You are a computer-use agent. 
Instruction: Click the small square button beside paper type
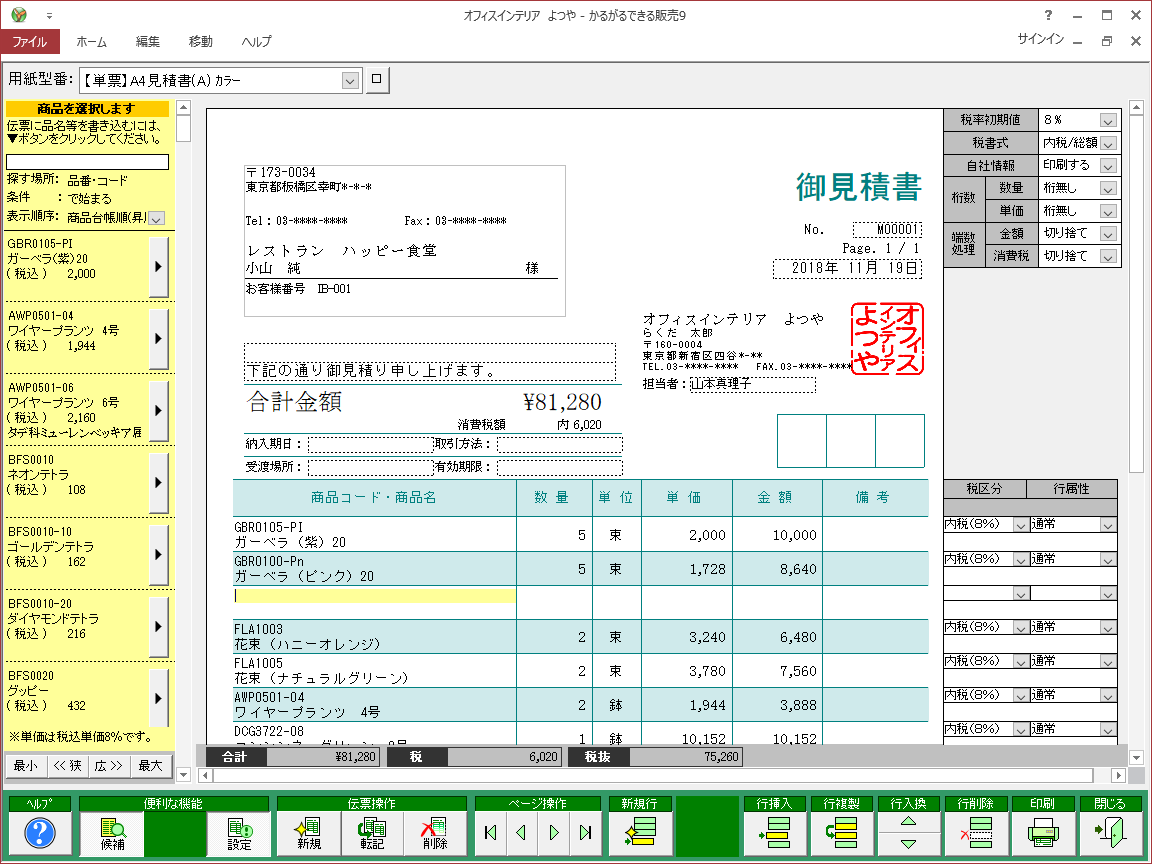(x=376, y=79)
